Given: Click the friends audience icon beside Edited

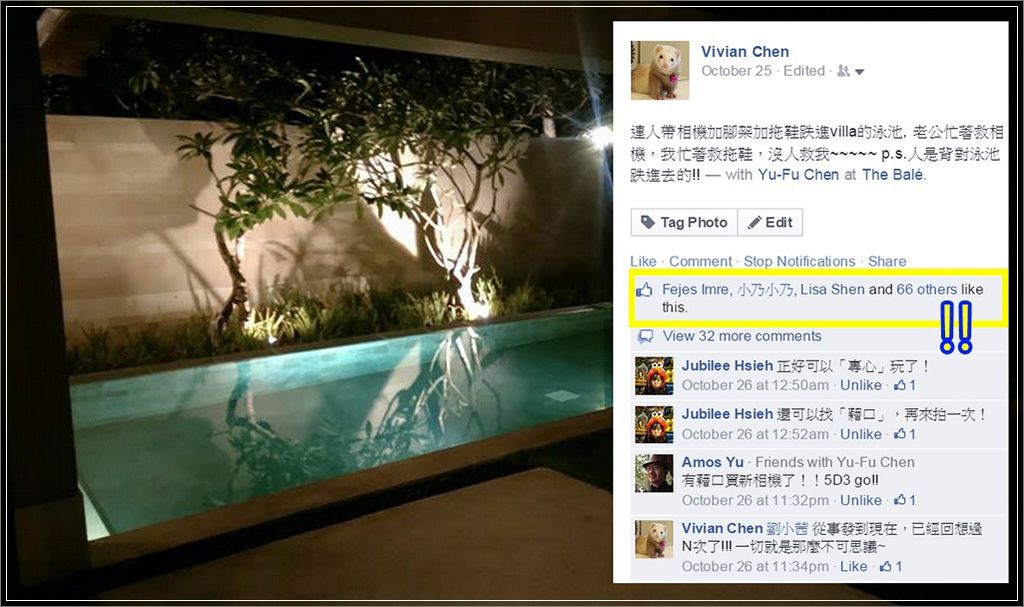Looking at the screenshot, I should [x=844, y=71].
